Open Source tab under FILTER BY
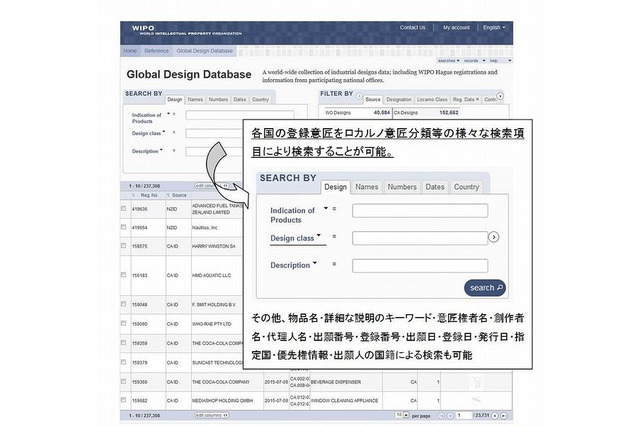The width and height of the screenshot is (640, 426). click(x=373, y=99)
